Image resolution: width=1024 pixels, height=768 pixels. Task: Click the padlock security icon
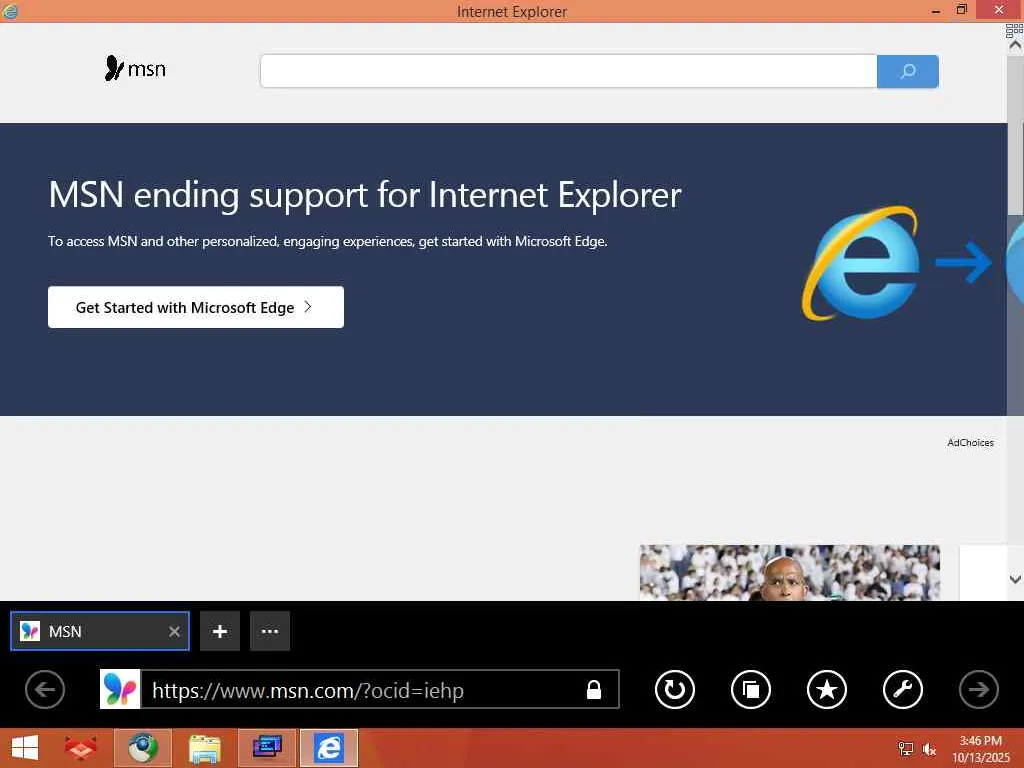pos(594,690)
